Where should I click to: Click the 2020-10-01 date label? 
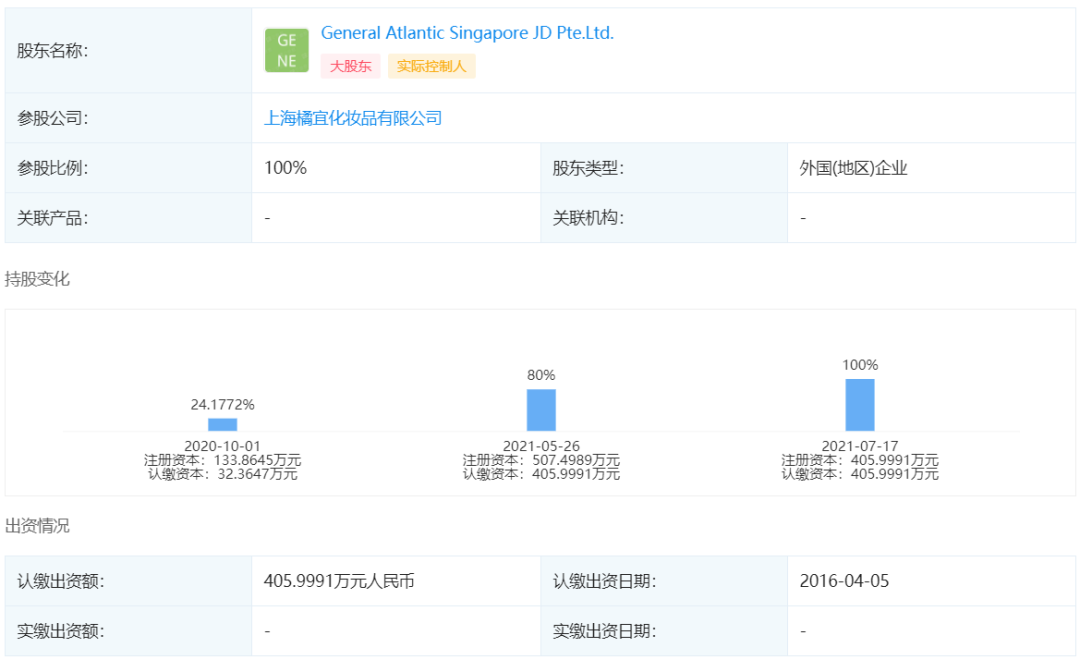pyautogui.click(x=222, y=446)
